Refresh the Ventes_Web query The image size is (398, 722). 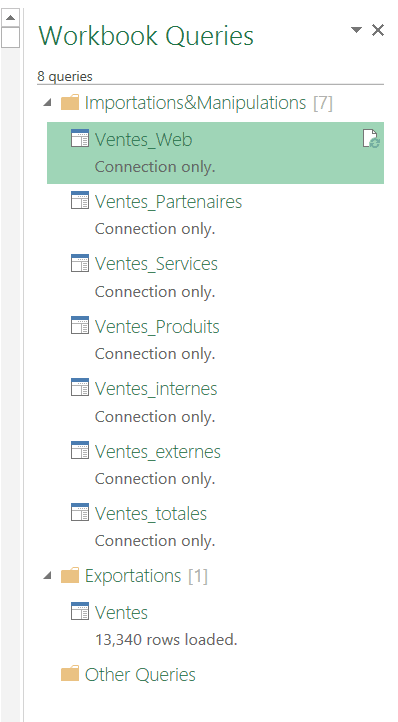click(371, 139)
